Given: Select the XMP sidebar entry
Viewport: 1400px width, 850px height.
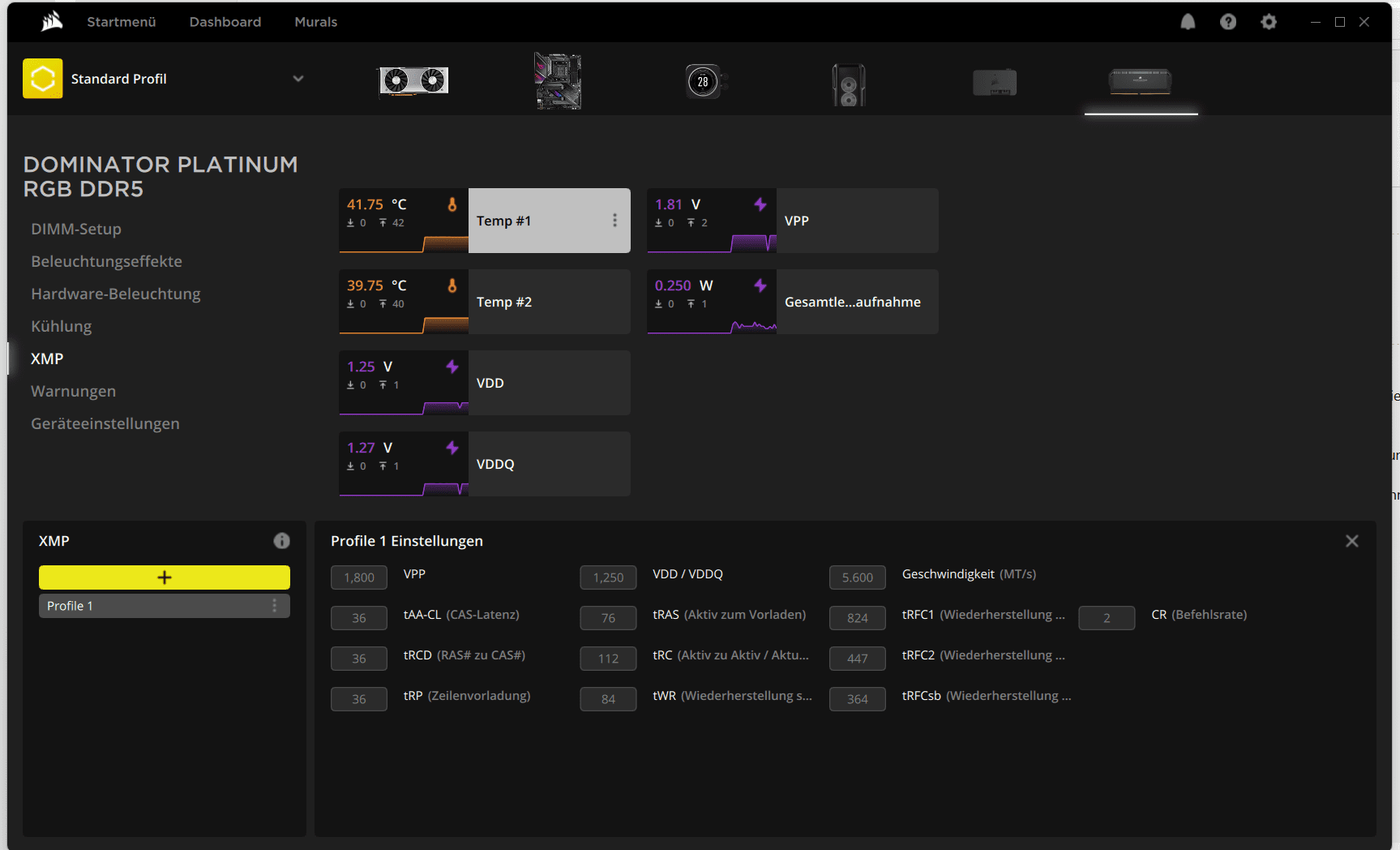Looking at the screenshot, I should 47,358.
